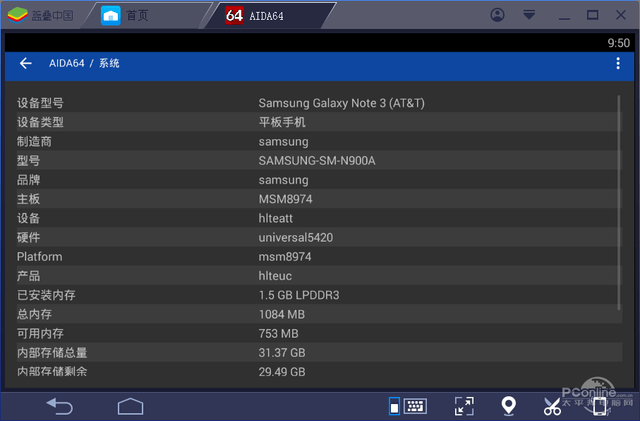
Task: Click the SAMSUNG-SM-N900A model value
Action: point(317,160)
